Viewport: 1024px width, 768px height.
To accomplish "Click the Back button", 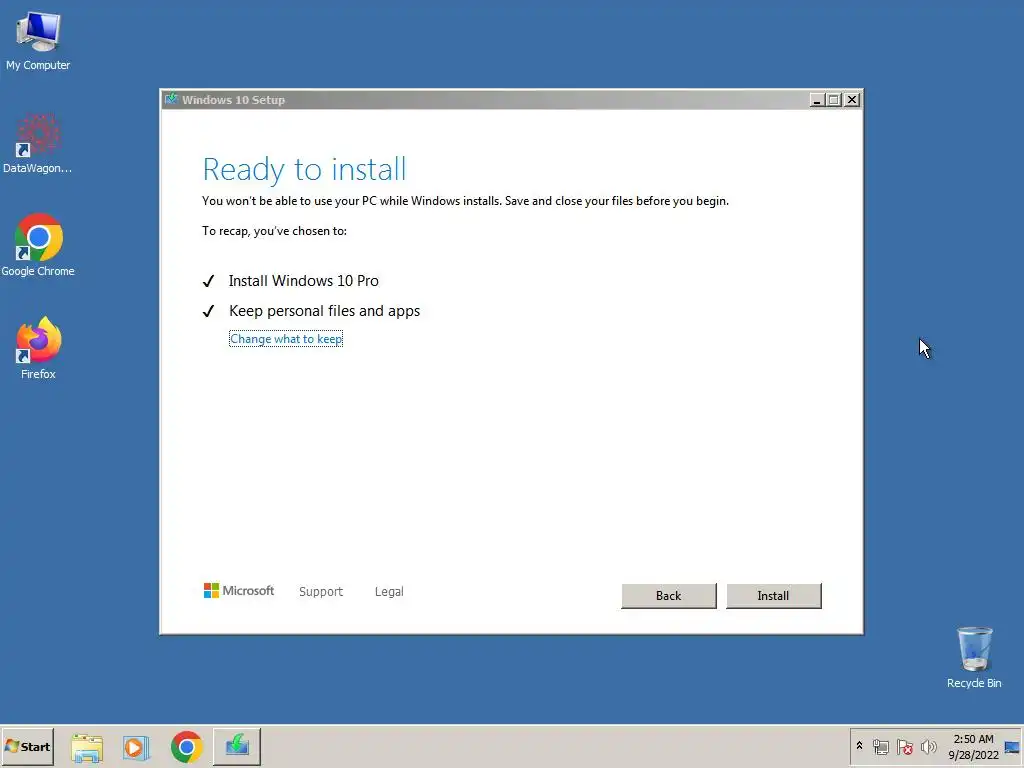I will (669, 596).
